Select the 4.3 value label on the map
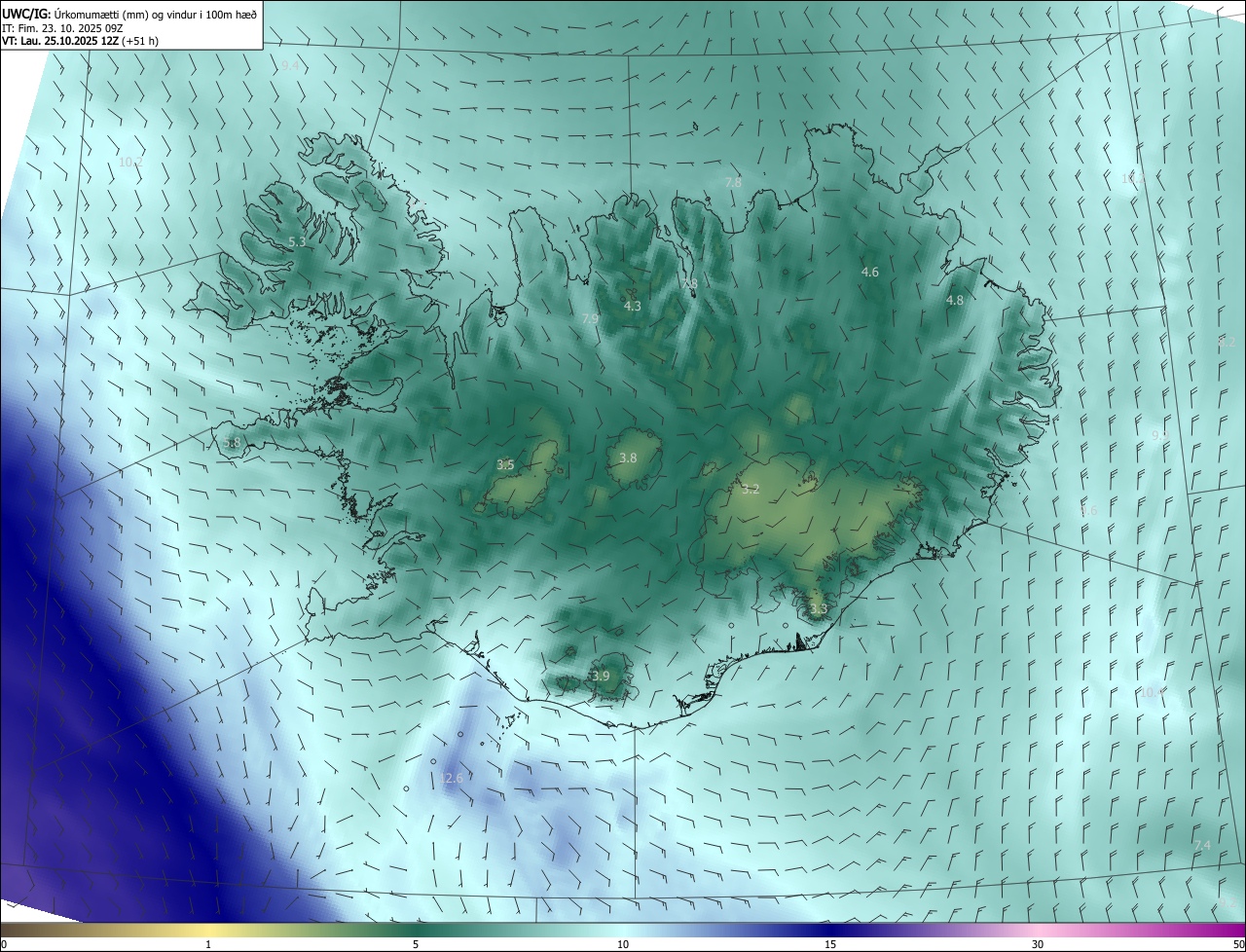Image resolution: width=1246 pixels, height=952 pixels. [x=632, y=306]
